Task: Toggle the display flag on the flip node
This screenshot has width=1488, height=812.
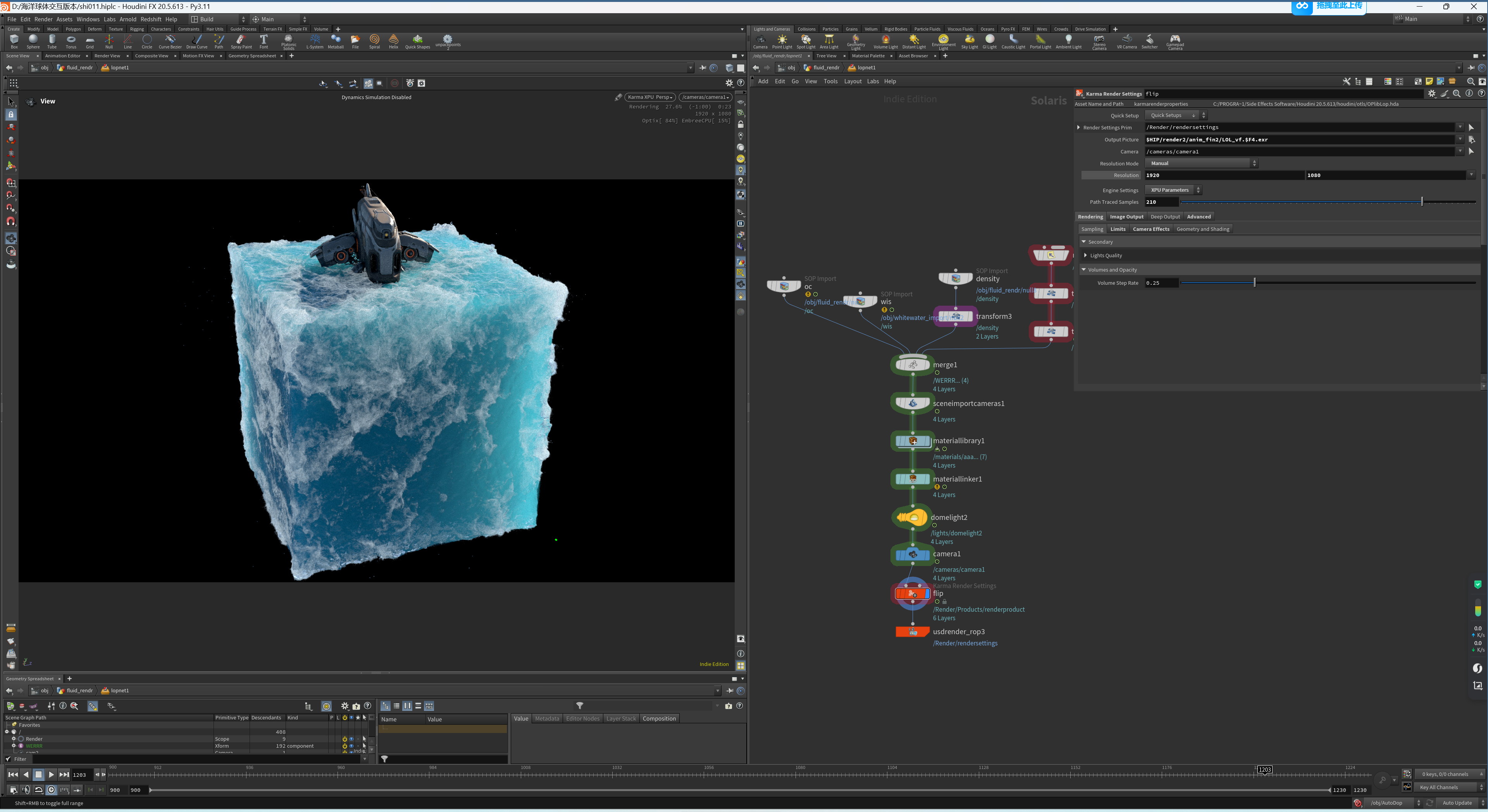Action: click(928, 594)
